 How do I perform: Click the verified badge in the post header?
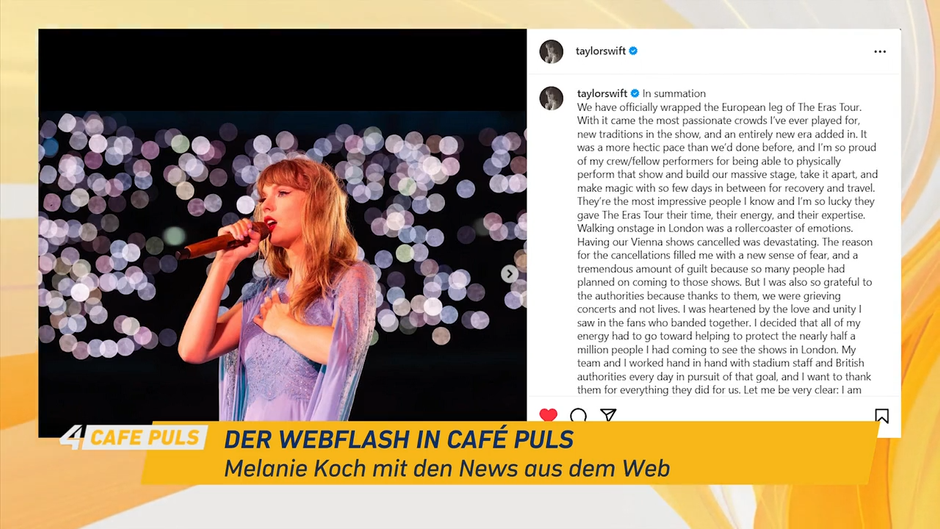pyautogui.click(x=633, y=51)
